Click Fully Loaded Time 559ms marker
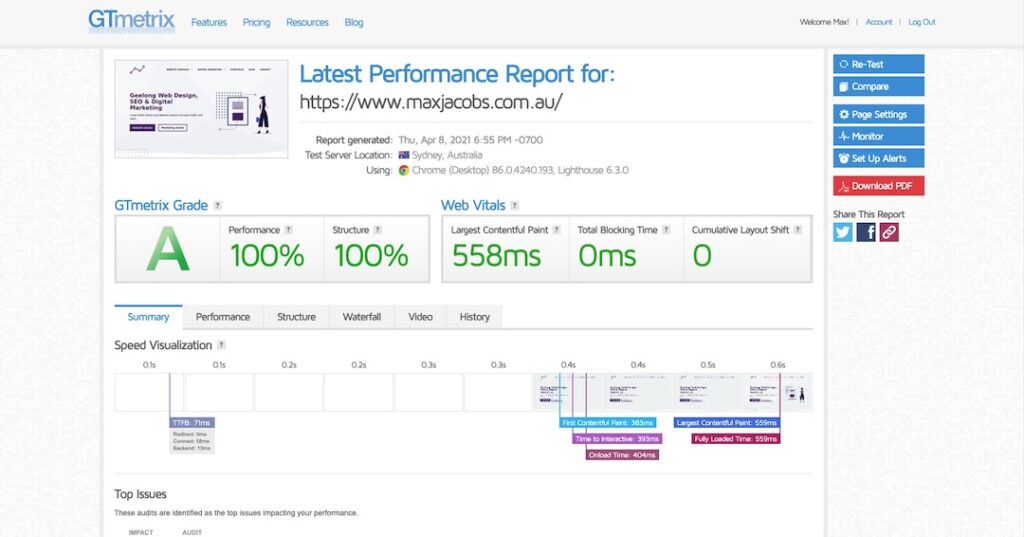 (x=736, y=439)
